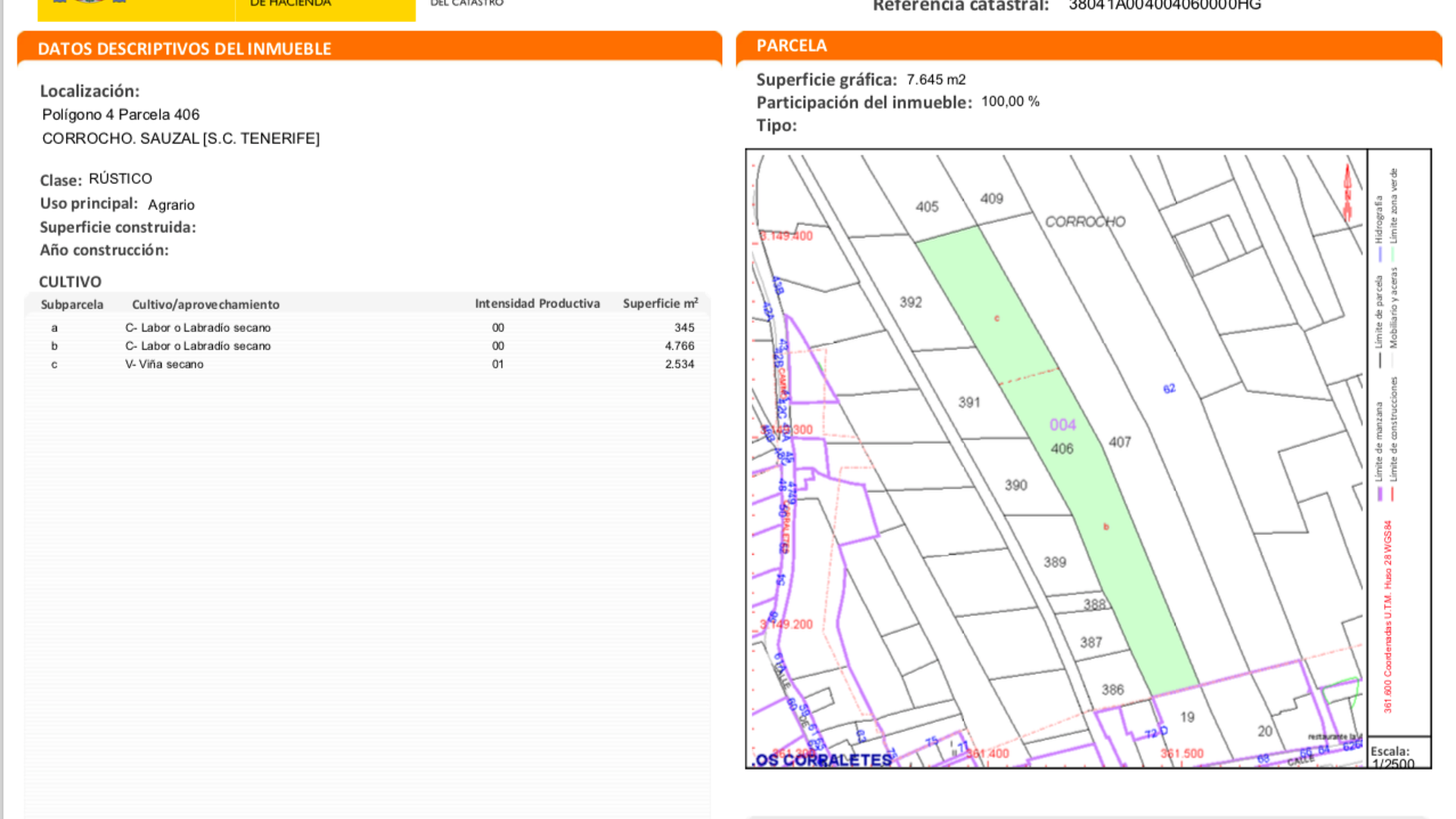Image resolution: width=1456 pixels, height=819 pixels.
Task: Click subparcel a Labor o Labradío row
Action: point(197,328)
